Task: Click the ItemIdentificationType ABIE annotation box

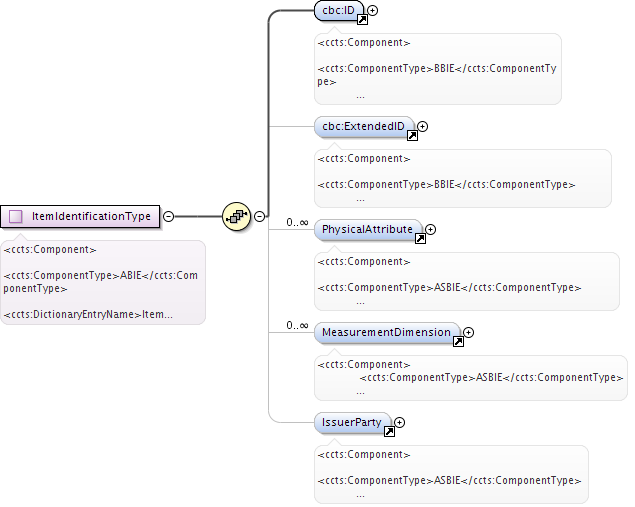Action: (102, 282)
